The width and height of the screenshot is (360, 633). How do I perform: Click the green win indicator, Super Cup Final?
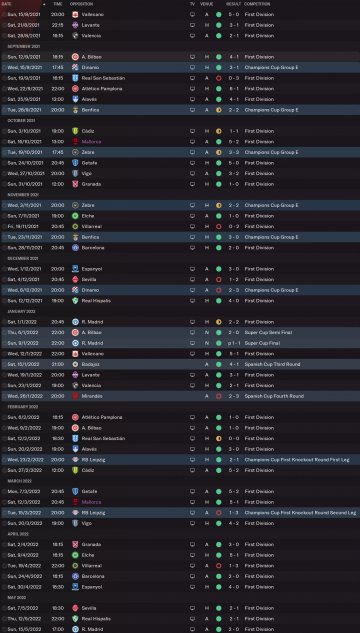(219, 343)
